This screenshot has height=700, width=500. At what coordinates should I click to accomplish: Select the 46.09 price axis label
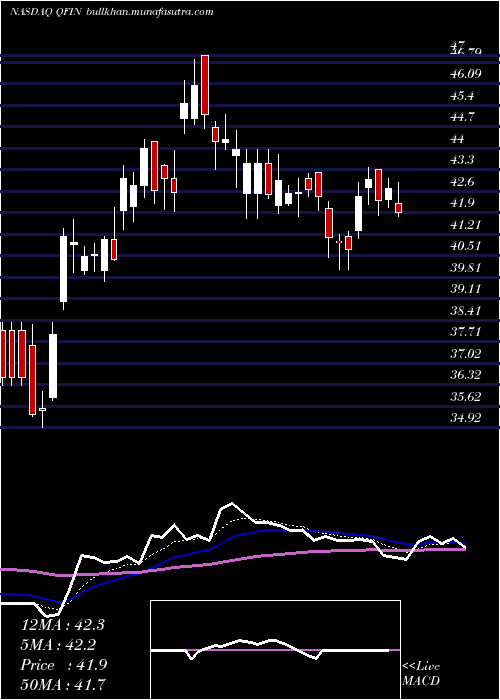466,74
